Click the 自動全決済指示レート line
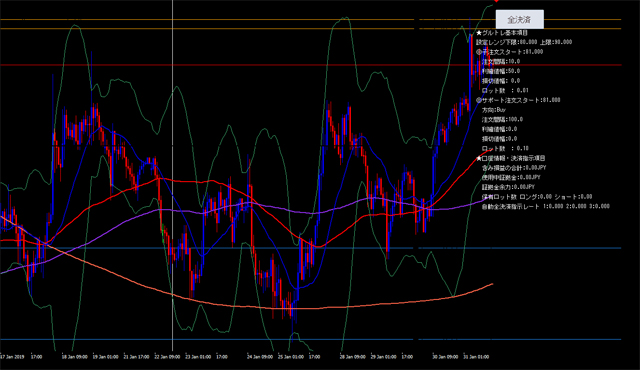Viewport: 640px width, 370px height. (546, 206)
